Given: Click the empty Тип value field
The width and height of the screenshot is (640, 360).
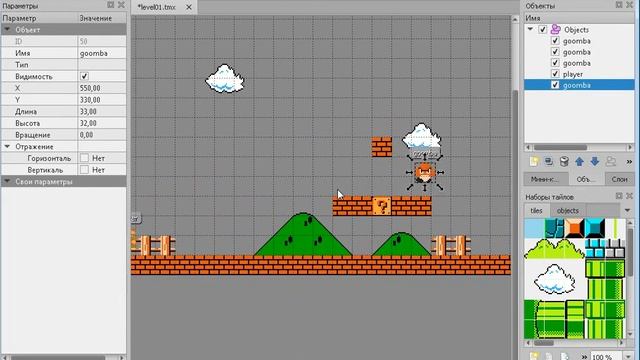Looking at the screenshot, I should 102,64.
